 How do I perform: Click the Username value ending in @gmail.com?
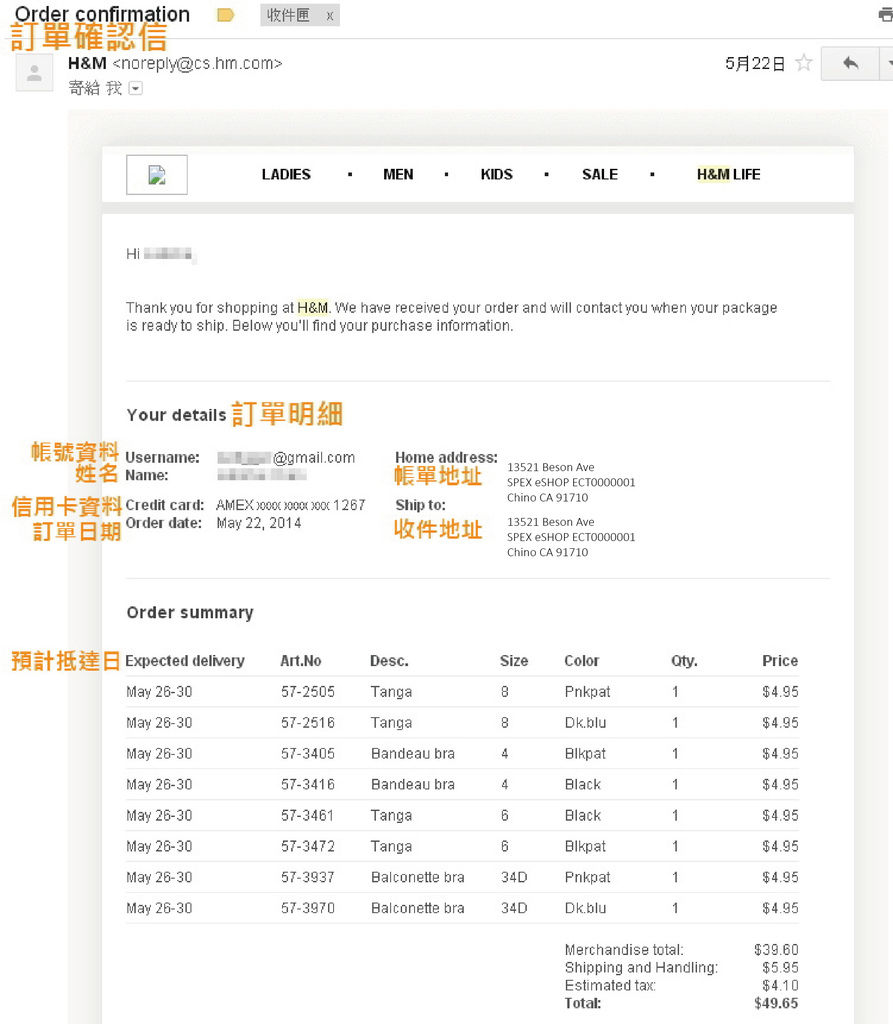286,458
